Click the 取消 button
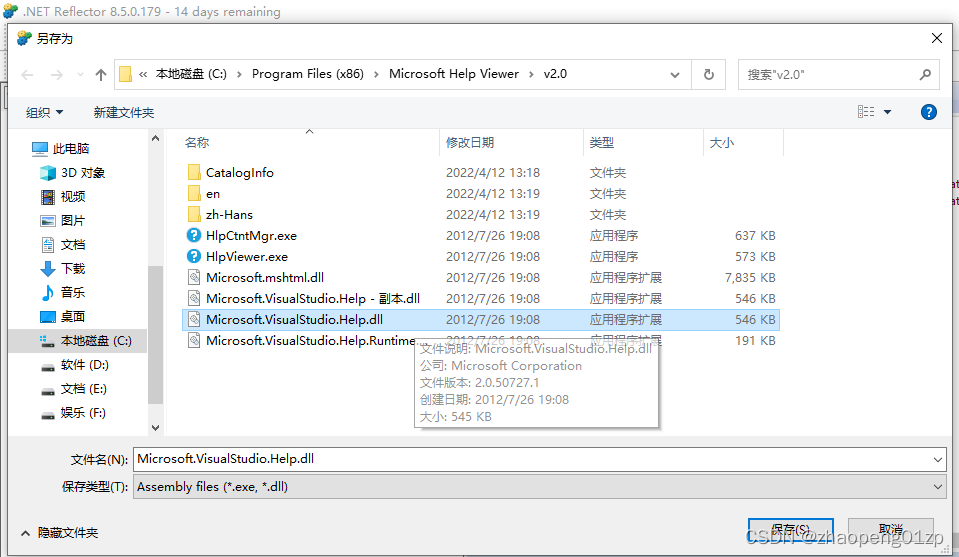 pyautogui.click(x=890, y=530)
